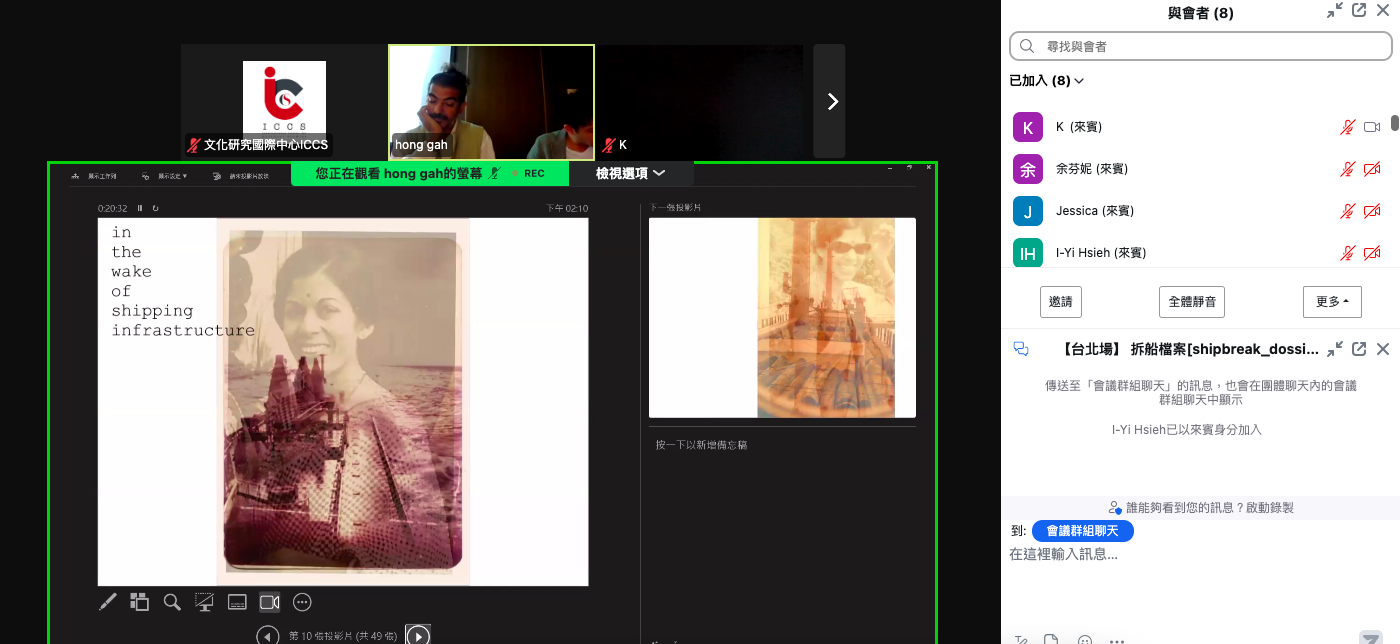Expand the 檢視選項 view options dropdown

click(x=630, y=173)
